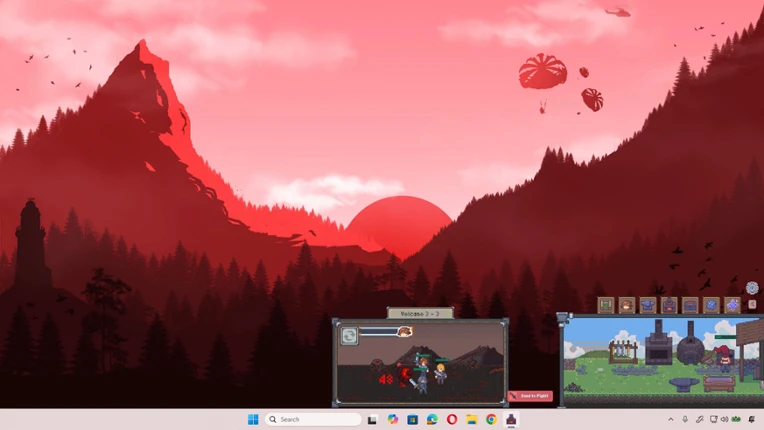This screenshot has height=430, width=764.
Task: Open the game settings gear icon
Action: (752, 288)
